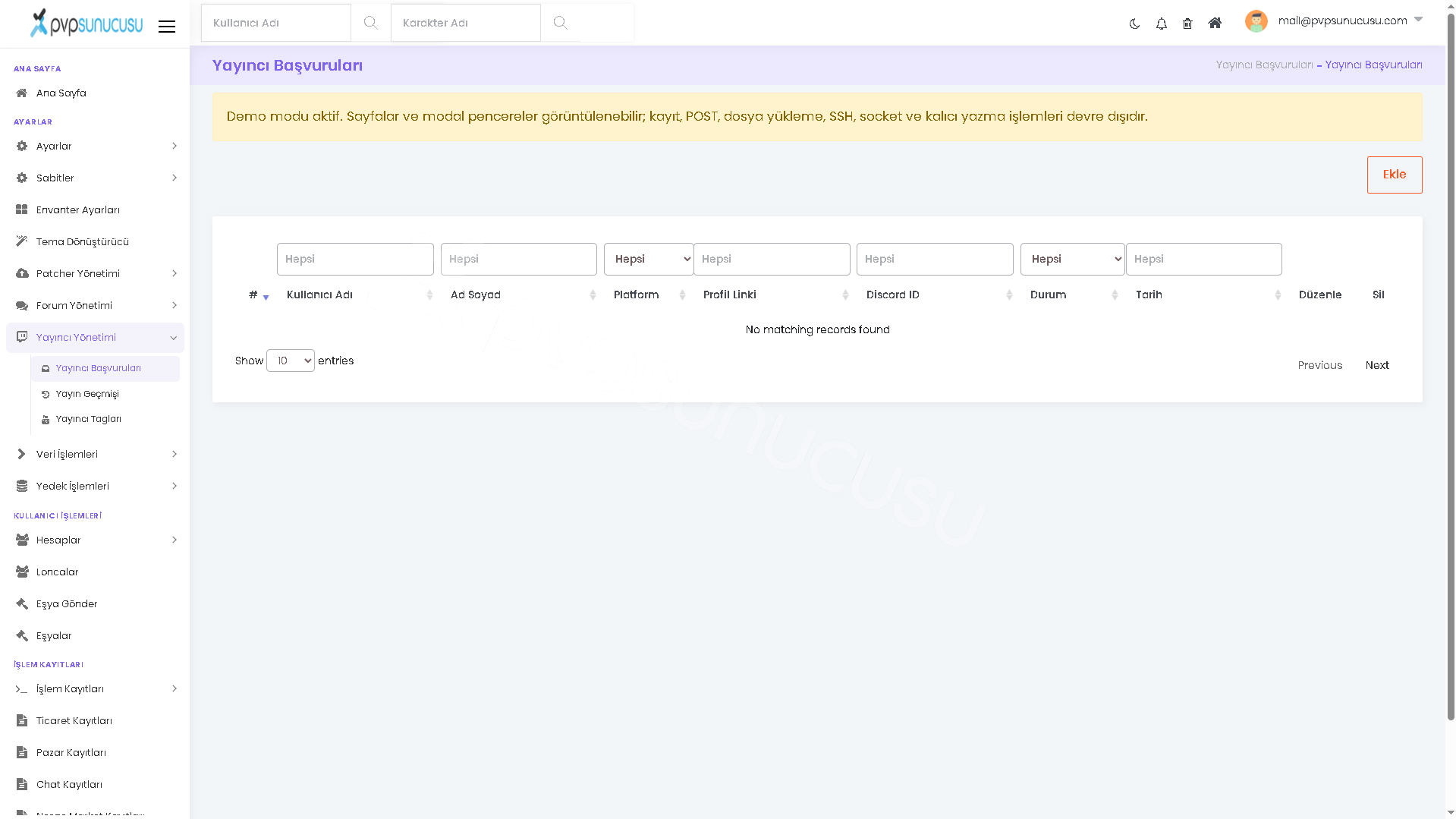Toggle sidebar with hamburger menu icon
Image resolution: width=1456 pixels, height=819 pixels.
point(167,27)
